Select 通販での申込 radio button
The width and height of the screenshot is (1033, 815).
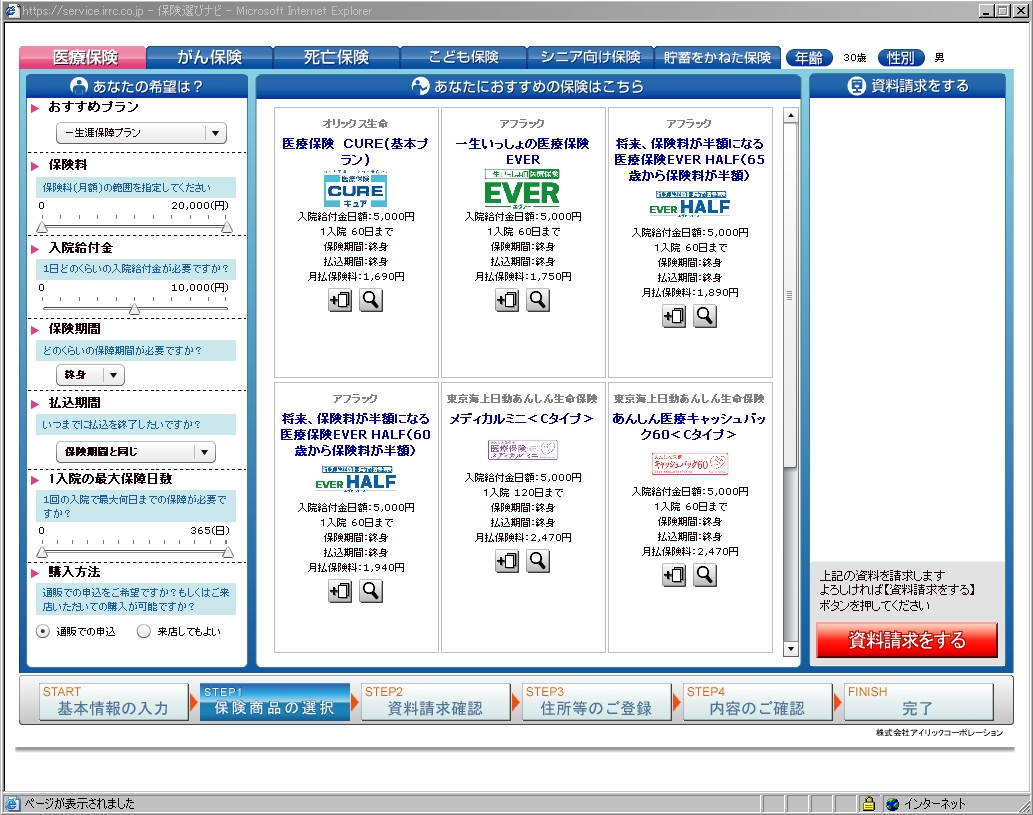pyautogui.click(x=43, y=631)
